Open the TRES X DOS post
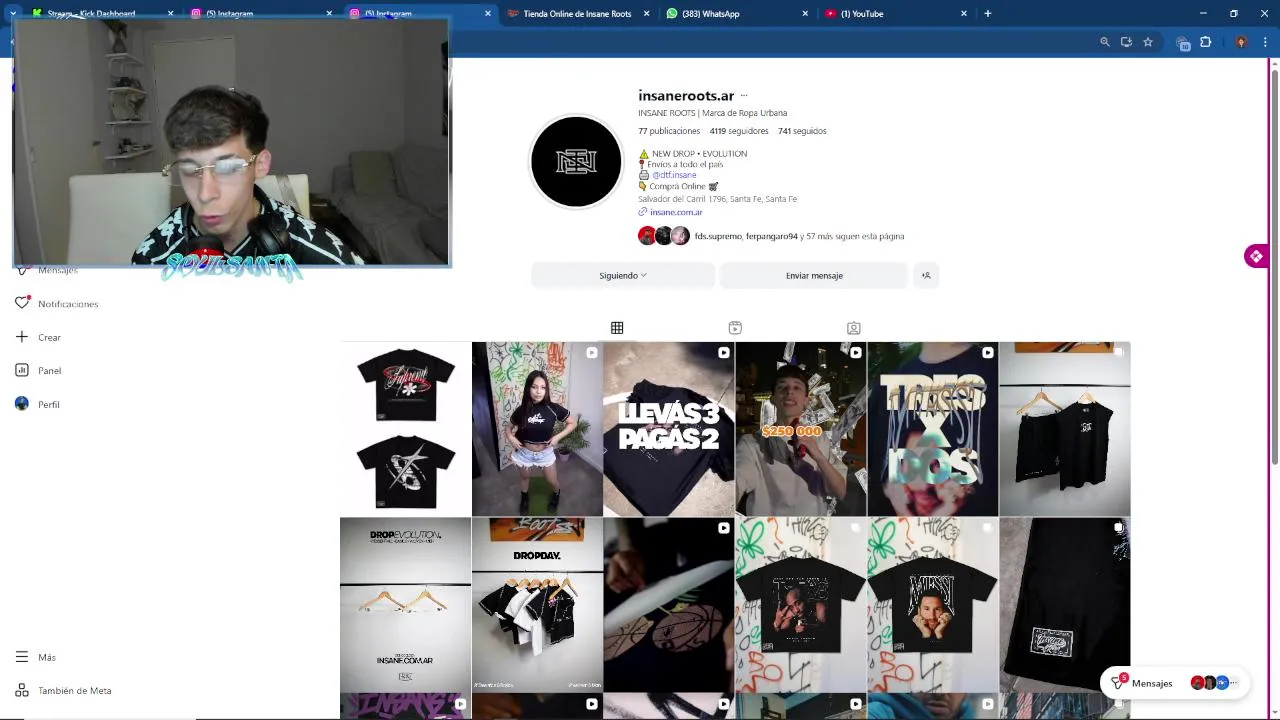Screen dimensions: 1280x720 click(932, 429)
